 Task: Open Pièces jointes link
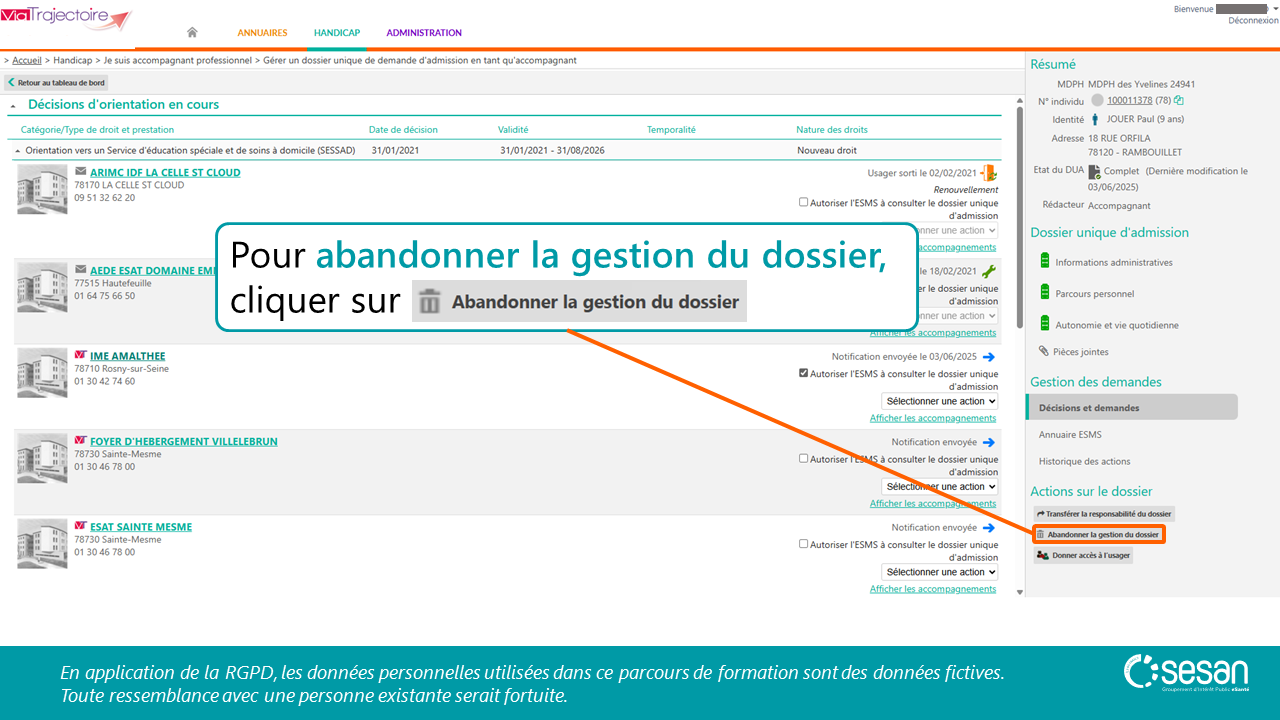[1081, 352]
